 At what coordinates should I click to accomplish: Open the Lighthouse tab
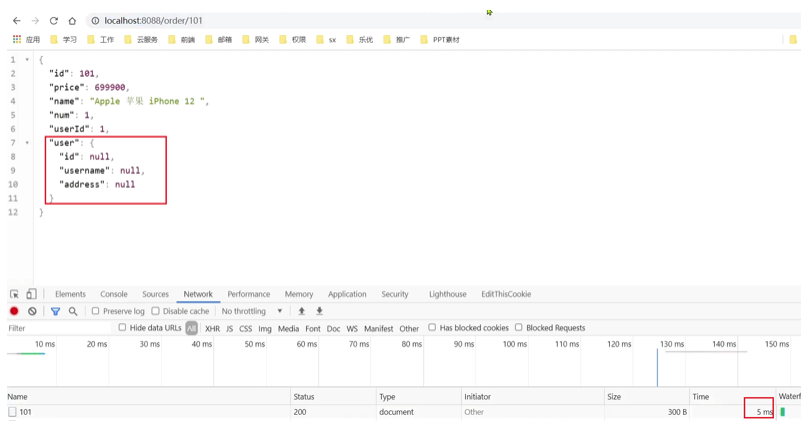[x=448, y=294]
